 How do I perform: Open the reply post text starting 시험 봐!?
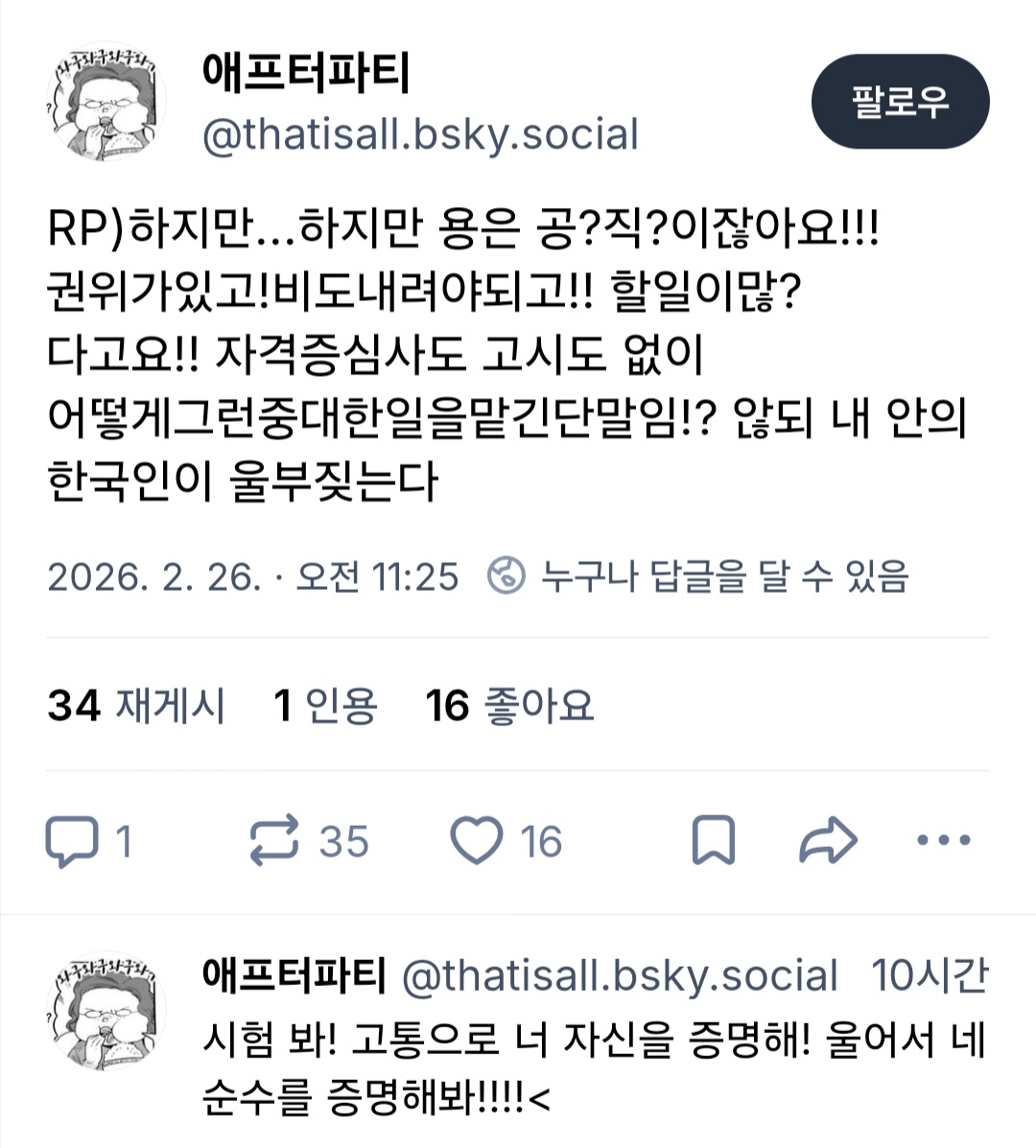coord(595,1069)
